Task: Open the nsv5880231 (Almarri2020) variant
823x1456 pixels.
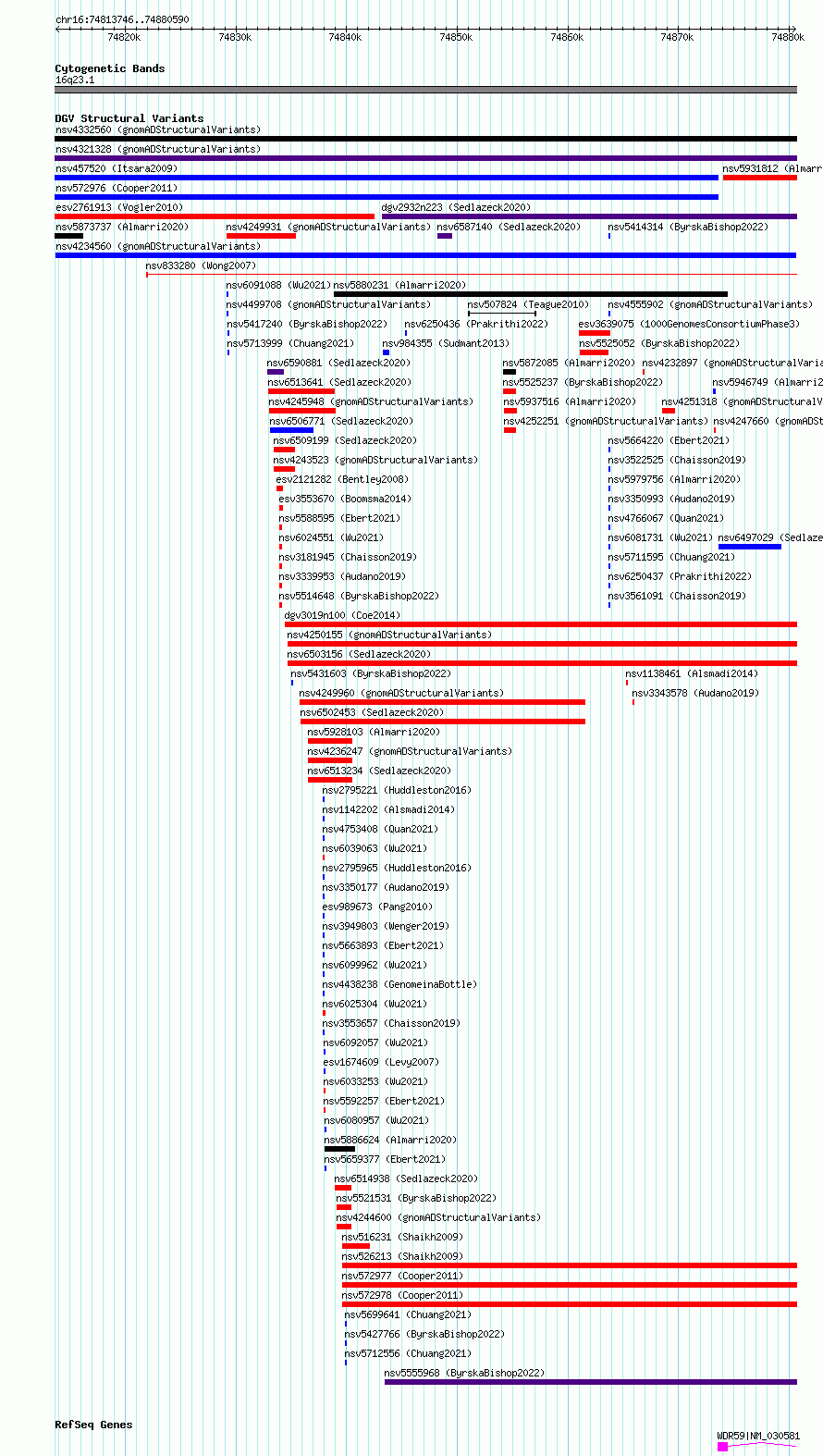Action: coord(531,294)
